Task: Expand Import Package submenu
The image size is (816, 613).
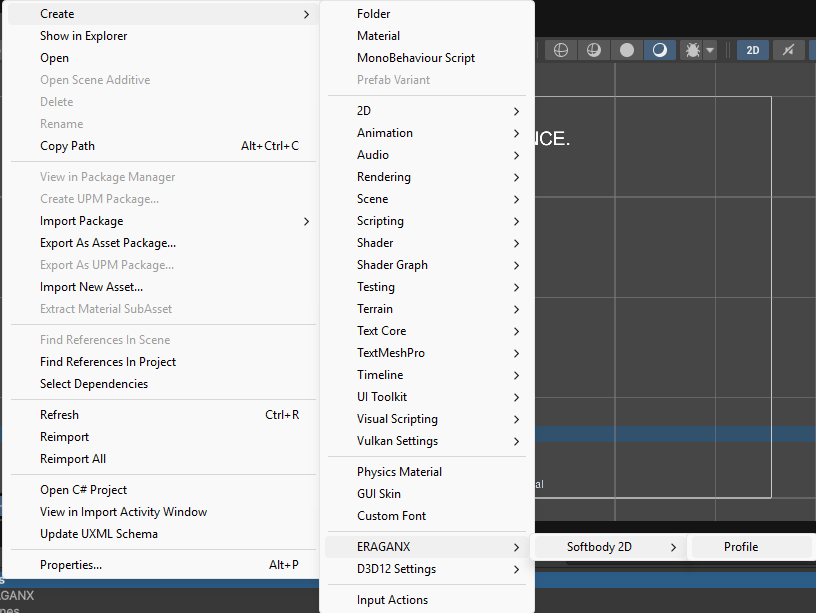Action: coord(163,221)
